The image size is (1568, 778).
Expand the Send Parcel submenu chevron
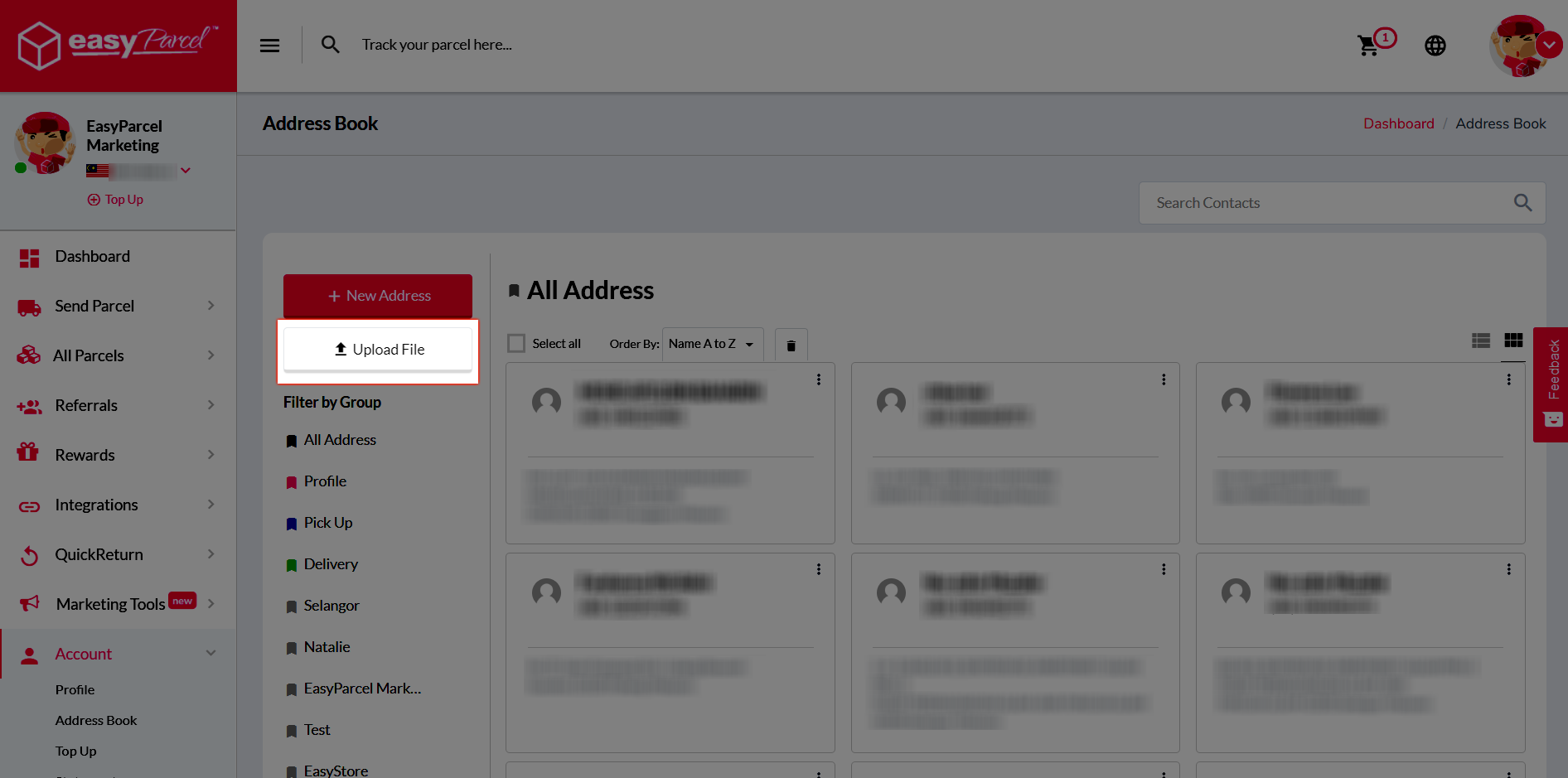211,306
